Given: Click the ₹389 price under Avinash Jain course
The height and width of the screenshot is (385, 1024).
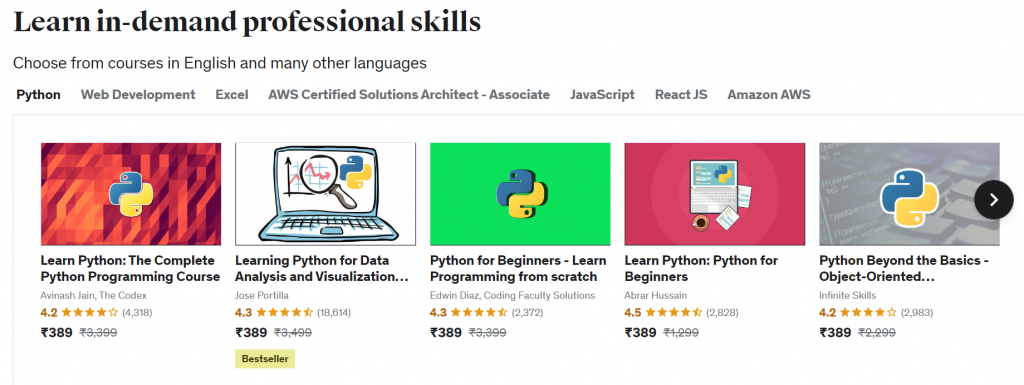Looking at the screenshot, I should (57, 333).
